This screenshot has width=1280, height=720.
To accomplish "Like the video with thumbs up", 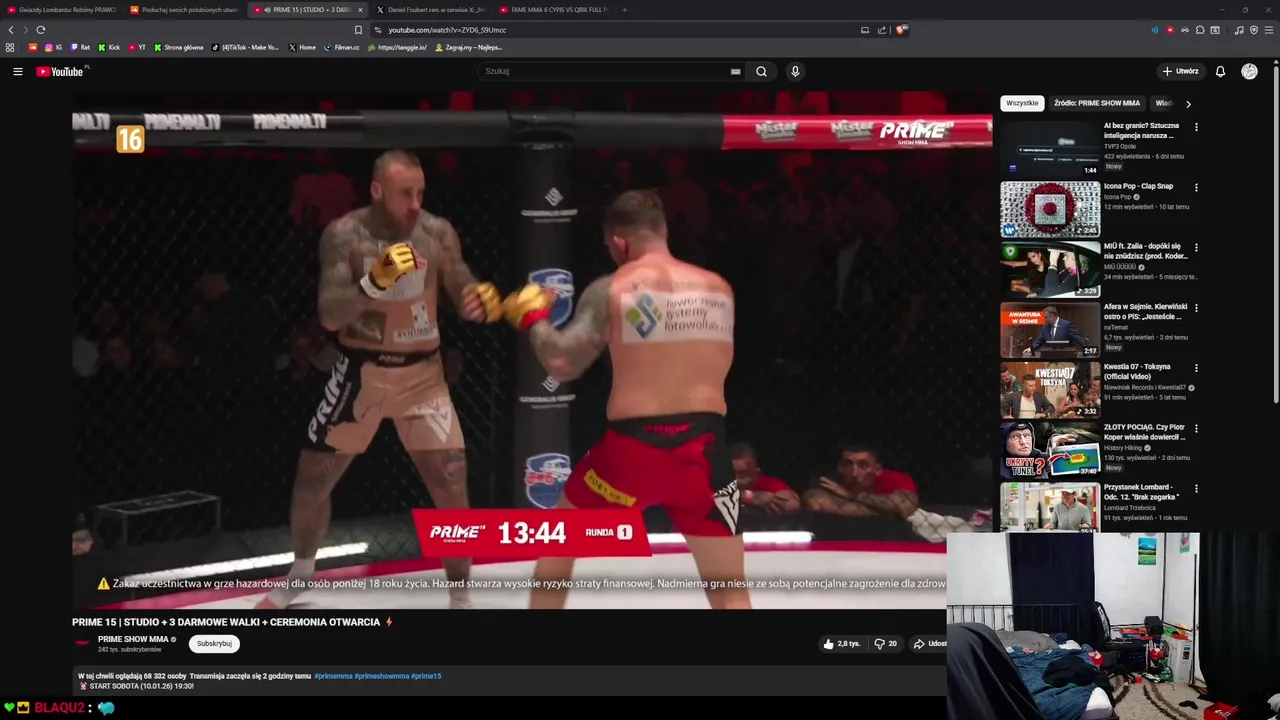I will 842,644.
